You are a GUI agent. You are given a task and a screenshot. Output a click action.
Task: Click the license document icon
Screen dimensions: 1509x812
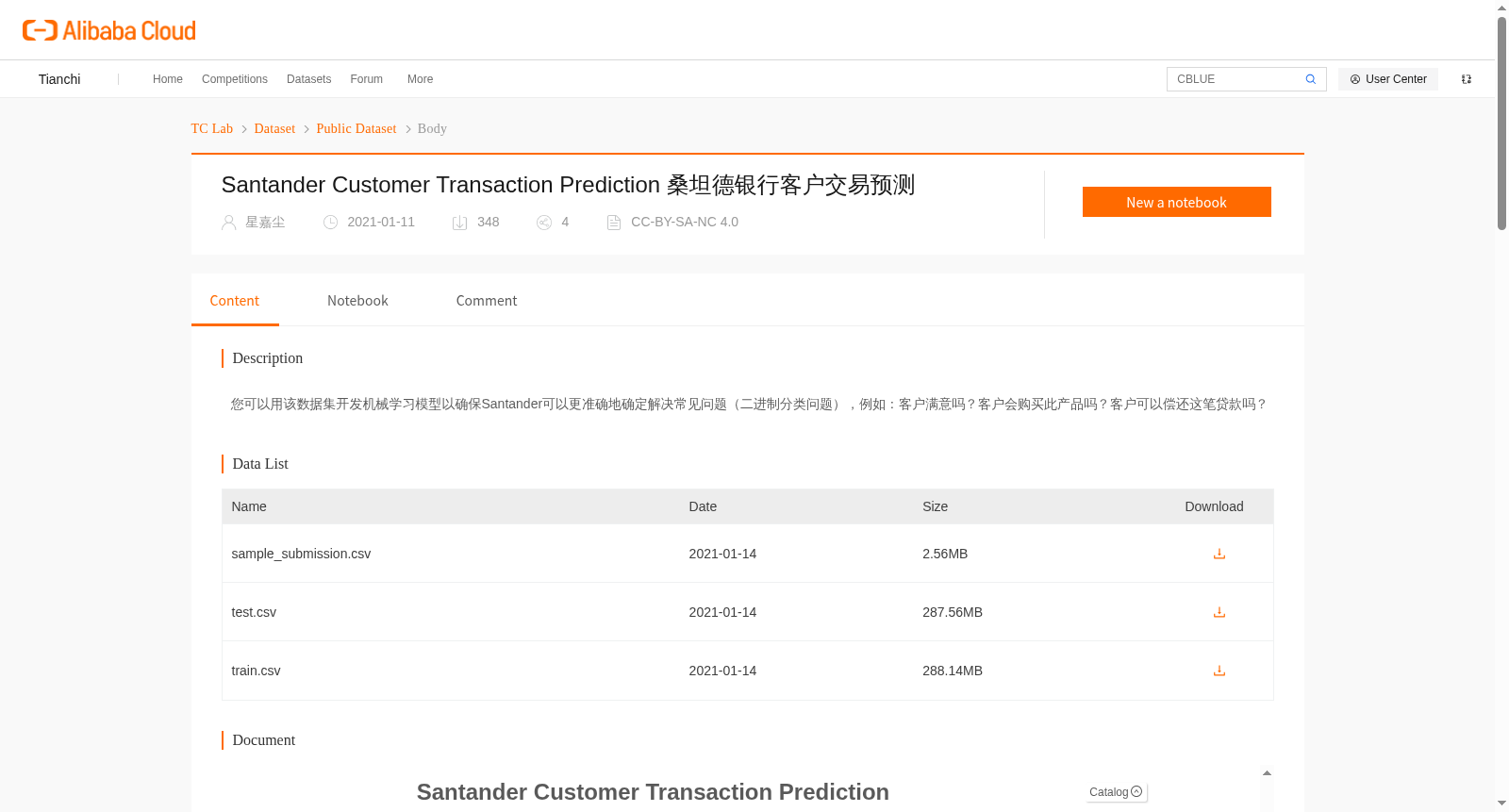tap(614, 223)
